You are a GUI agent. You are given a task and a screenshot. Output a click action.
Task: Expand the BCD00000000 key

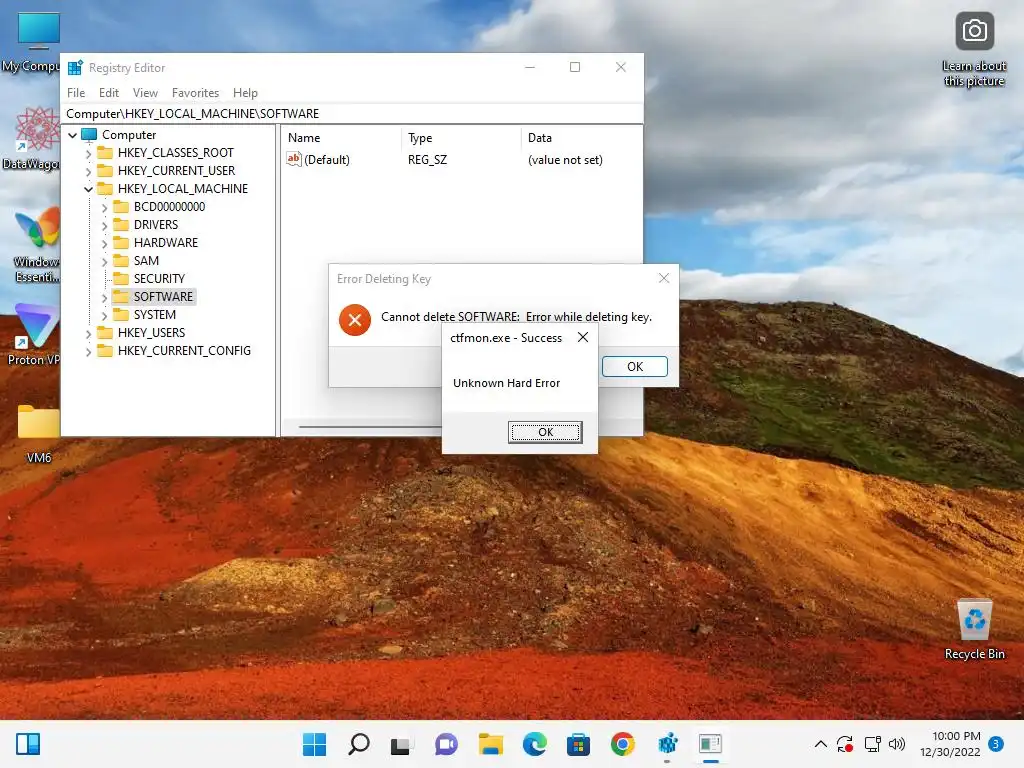click(x=104, y=207)
